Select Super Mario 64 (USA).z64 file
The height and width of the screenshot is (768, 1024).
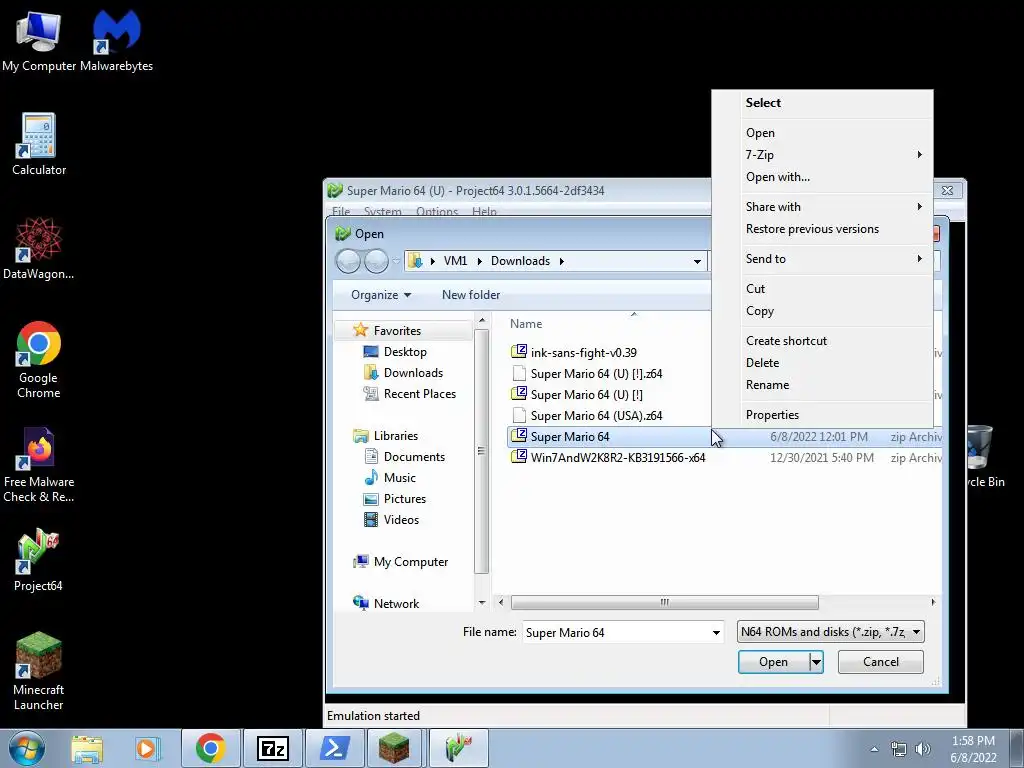pos(596,415)
